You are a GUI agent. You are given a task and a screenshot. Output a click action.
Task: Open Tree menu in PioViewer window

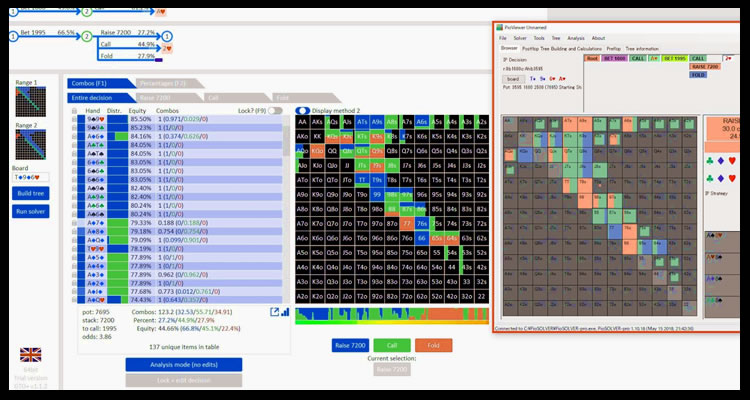556,38
